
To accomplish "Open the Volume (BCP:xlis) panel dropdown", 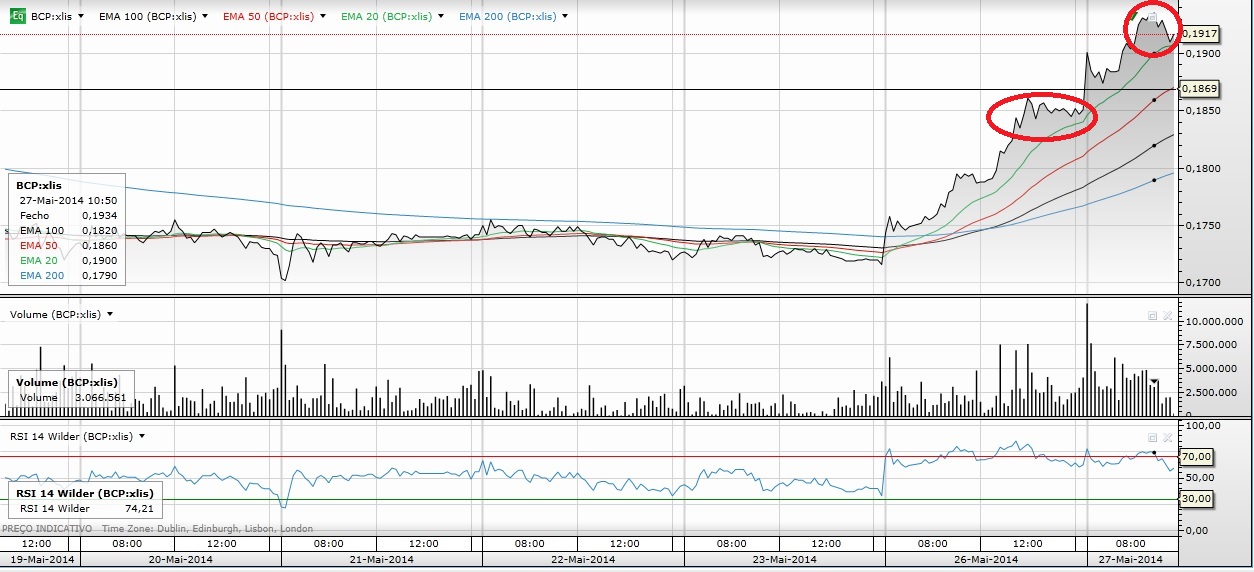I will (x=110, y=314).
